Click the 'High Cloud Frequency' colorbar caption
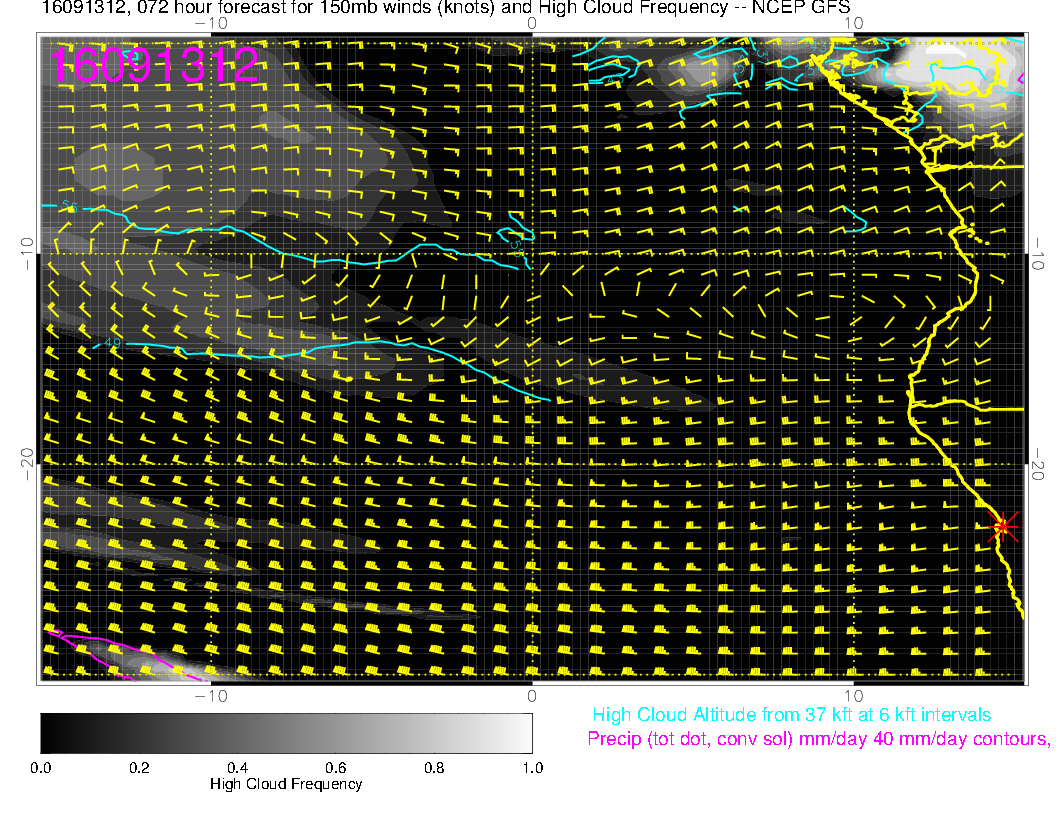 pyautogui.click(x=286, y=784)
